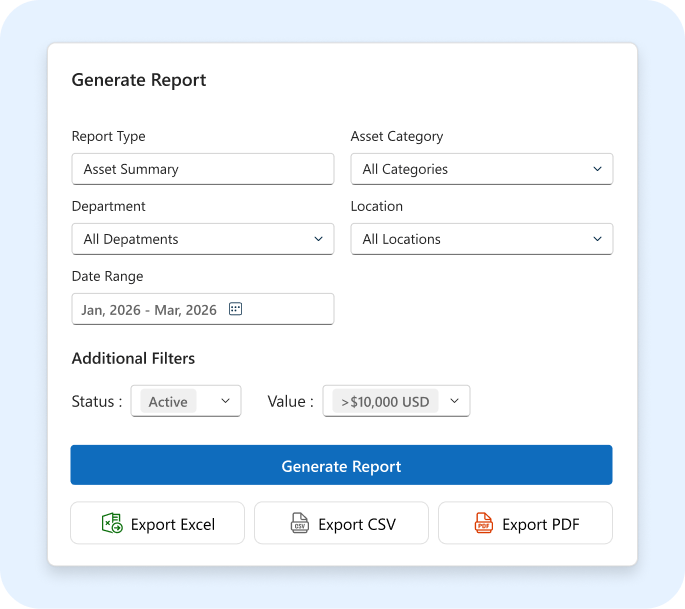Open the Status dropdown chevron

point(225,401)
